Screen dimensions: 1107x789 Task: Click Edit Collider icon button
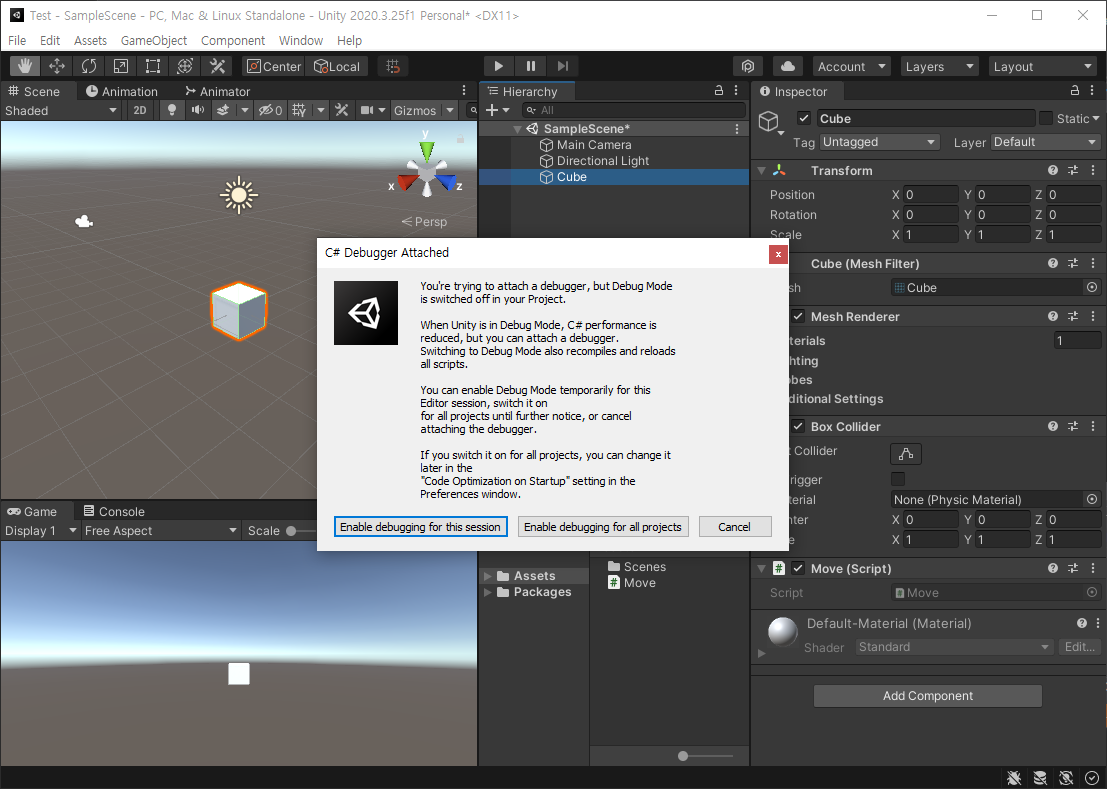[906, 454]
